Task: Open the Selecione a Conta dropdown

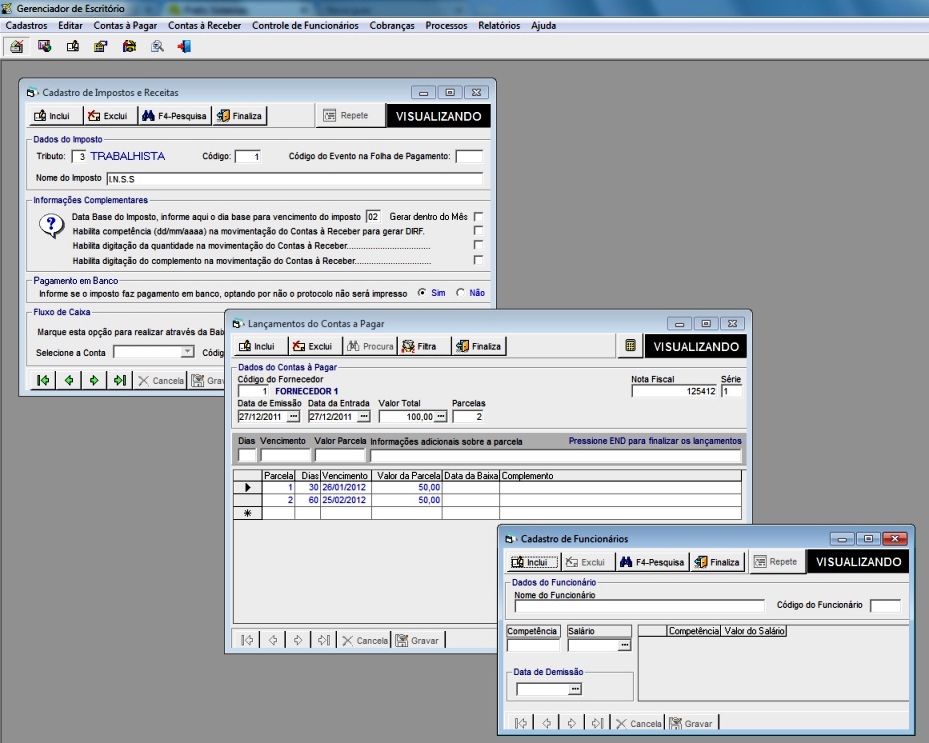Action: (x=187, y=352)
